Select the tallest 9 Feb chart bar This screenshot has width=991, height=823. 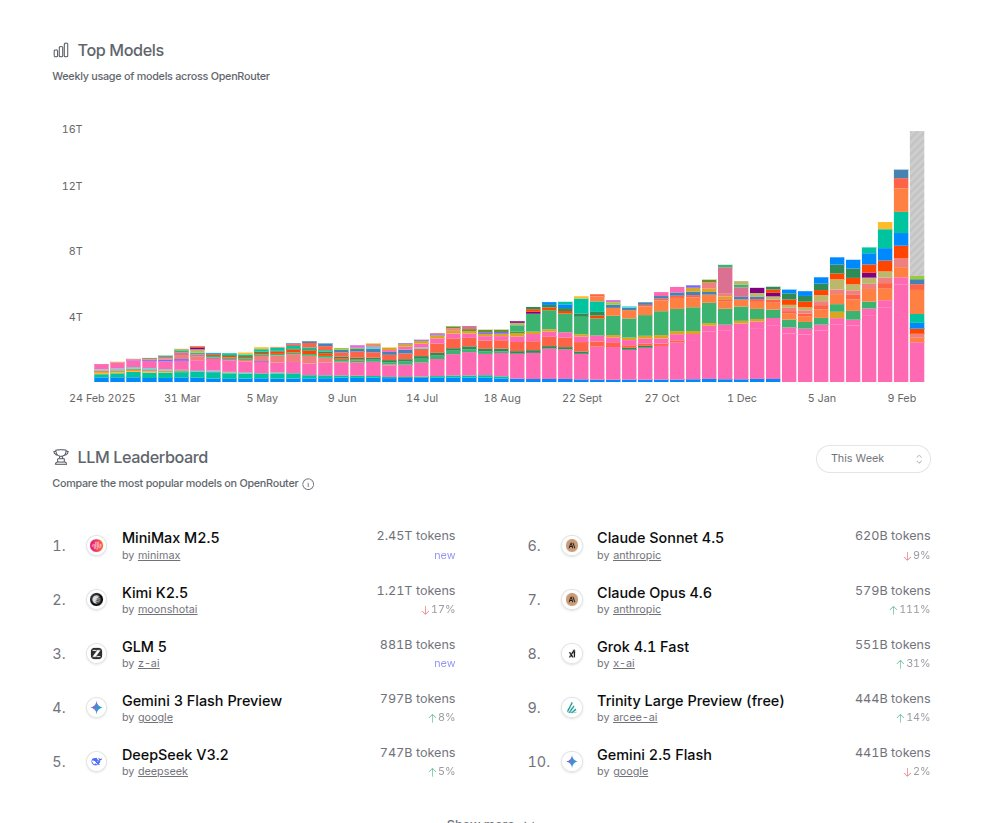pos(901,276)
